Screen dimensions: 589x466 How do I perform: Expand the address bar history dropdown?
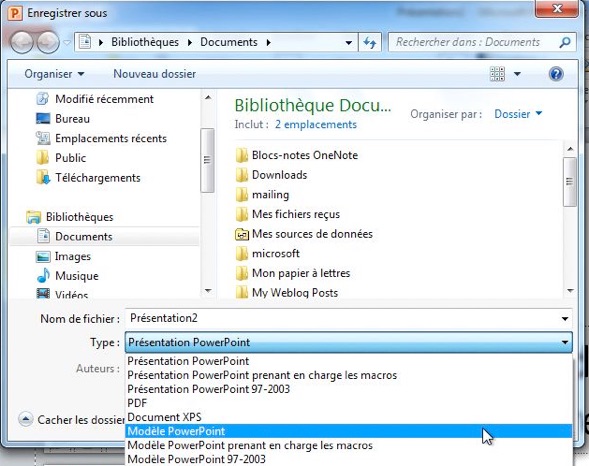click(x=349, y=42)
